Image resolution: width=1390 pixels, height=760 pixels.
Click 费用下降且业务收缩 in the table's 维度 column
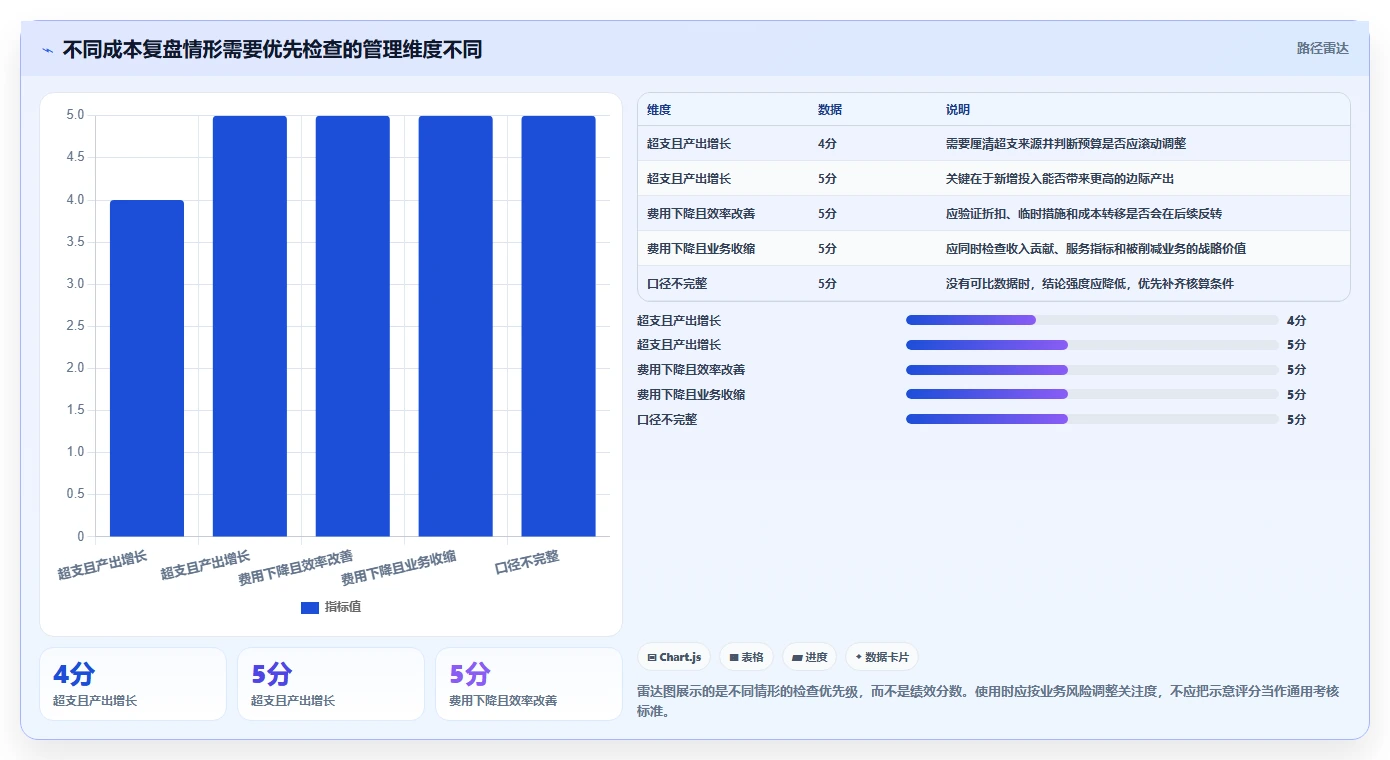point(701,249)
